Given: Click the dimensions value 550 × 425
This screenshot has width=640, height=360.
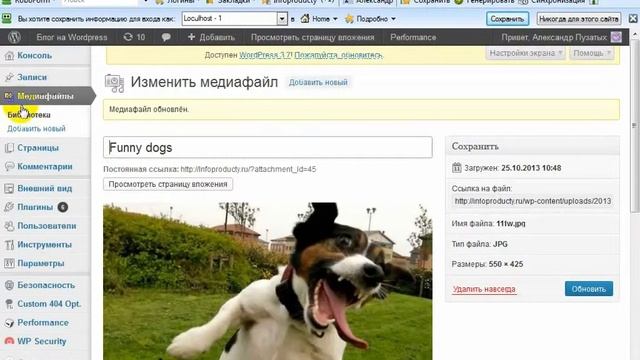Looking at the screenshot, I should click(506, 264).
